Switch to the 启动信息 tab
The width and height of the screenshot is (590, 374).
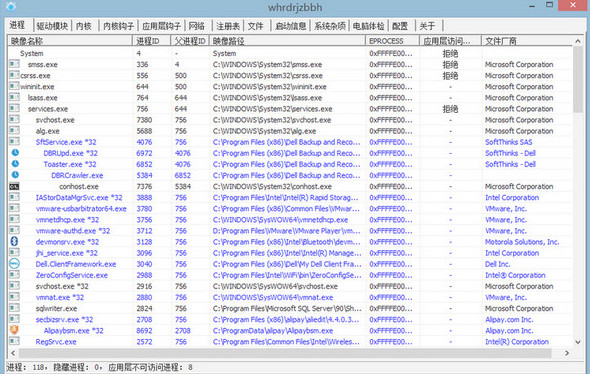pos(290,26)
